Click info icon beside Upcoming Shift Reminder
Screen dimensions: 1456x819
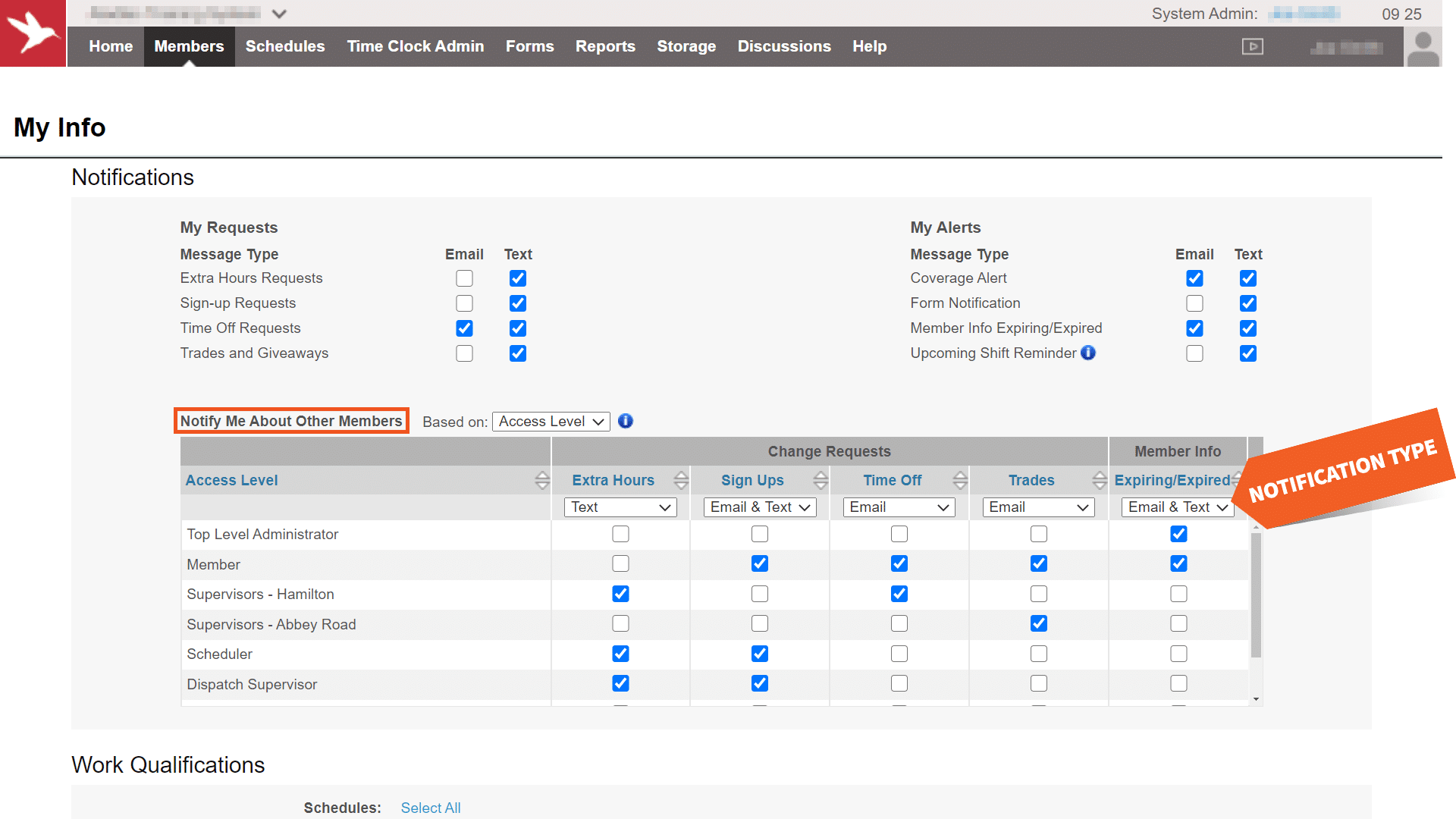(1088, 353)
